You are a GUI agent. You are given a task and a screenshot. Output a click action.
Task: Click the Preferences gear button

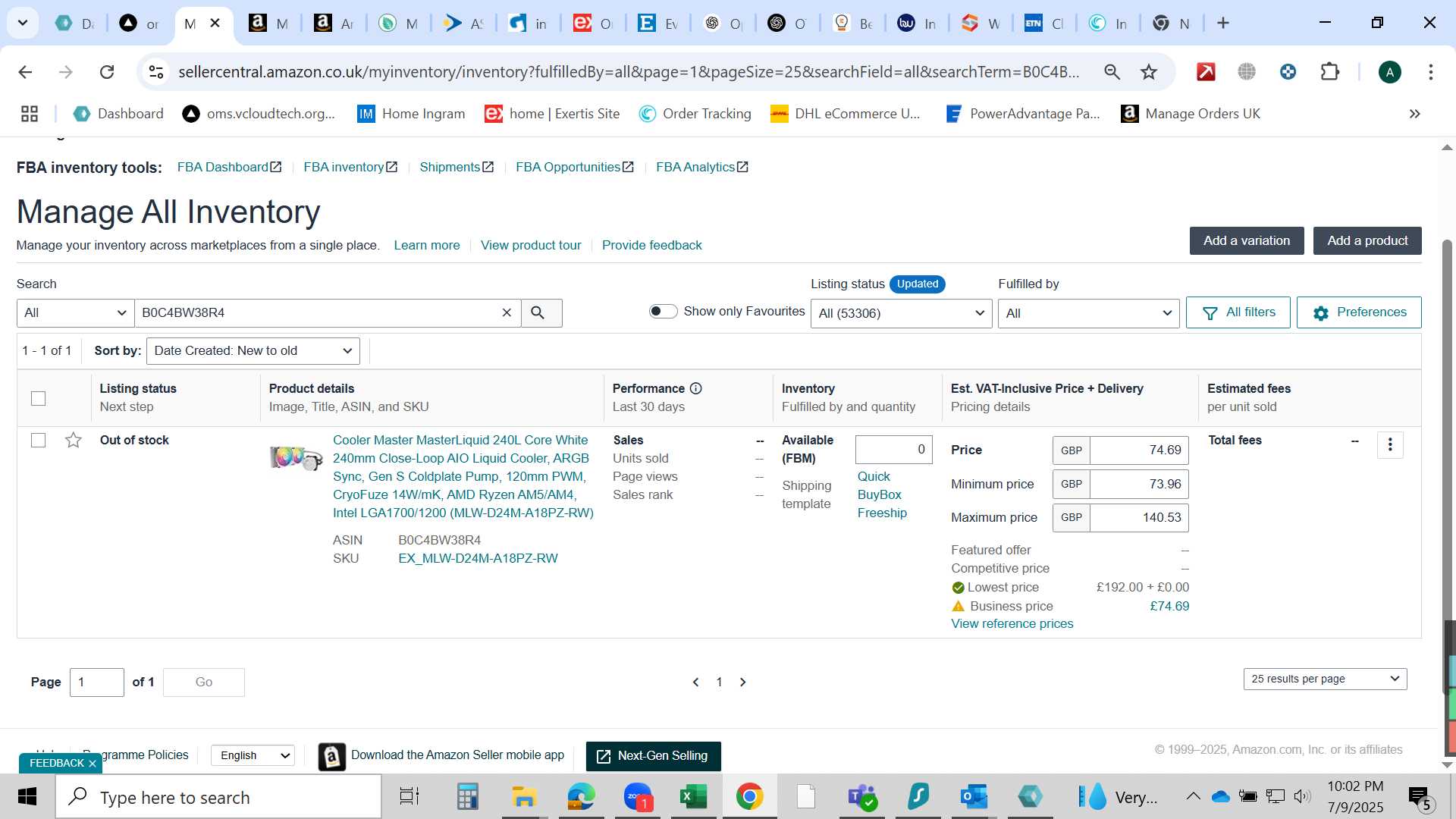(x=1359, y=312)
